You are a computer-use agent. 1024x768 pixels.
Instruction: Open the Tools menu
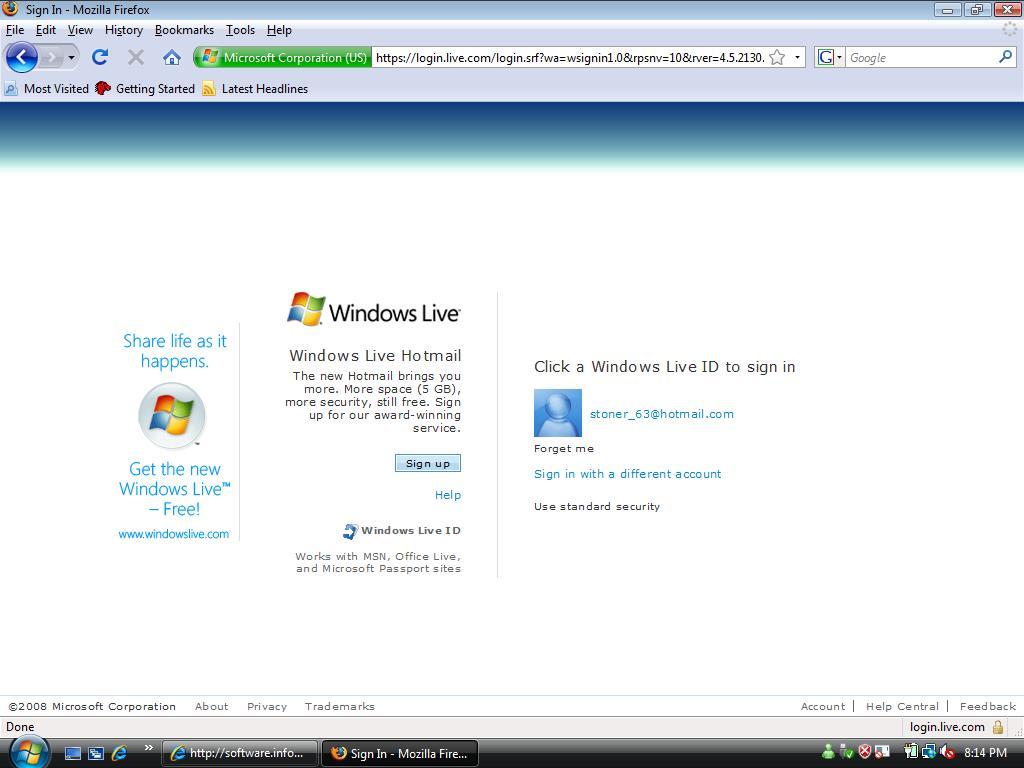click(x=240, y=30)
